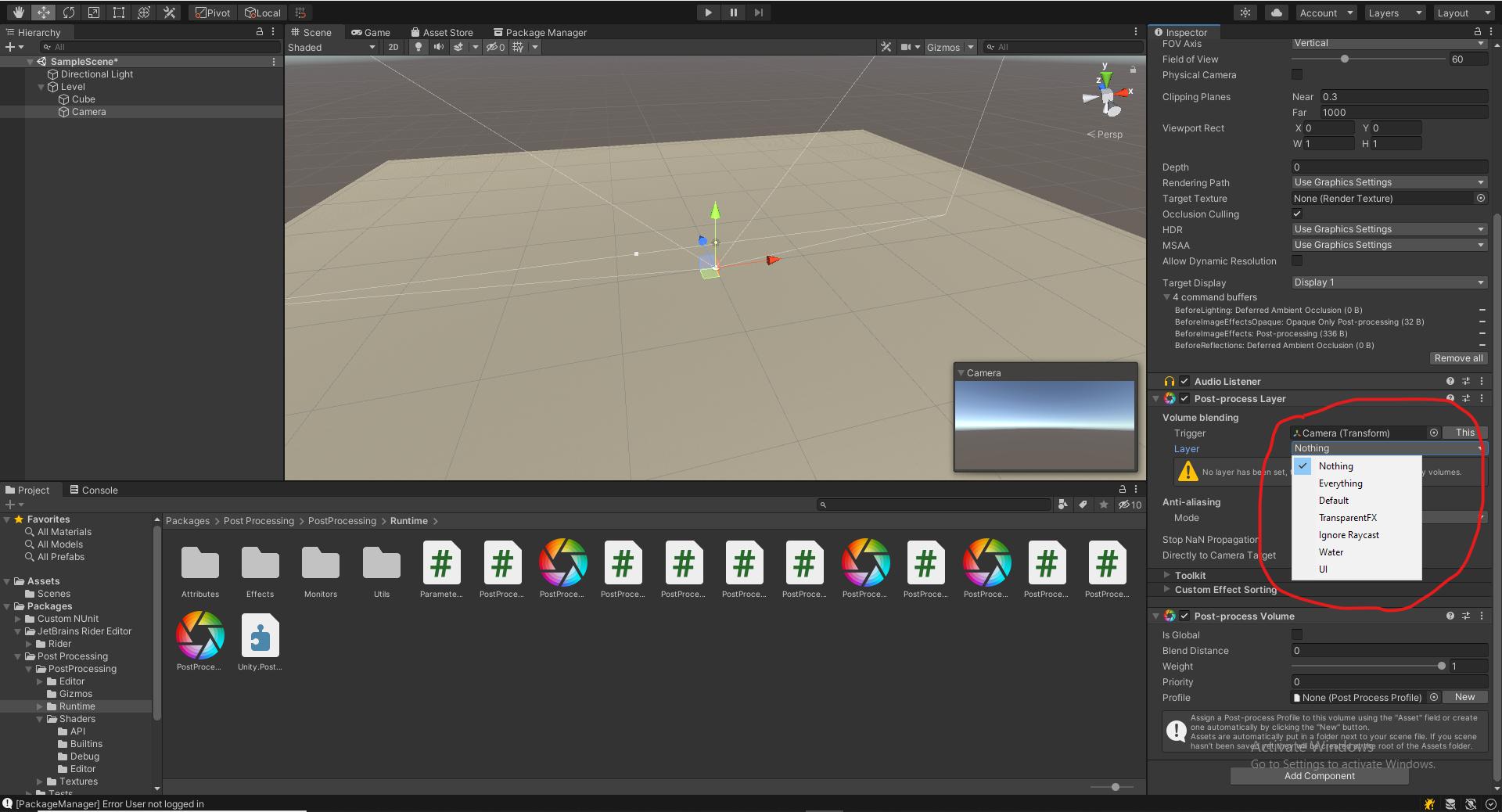Enable Allow Dynamic Resolution
Viewport: 1502px width, 812px height.
tap(1297, 260)
